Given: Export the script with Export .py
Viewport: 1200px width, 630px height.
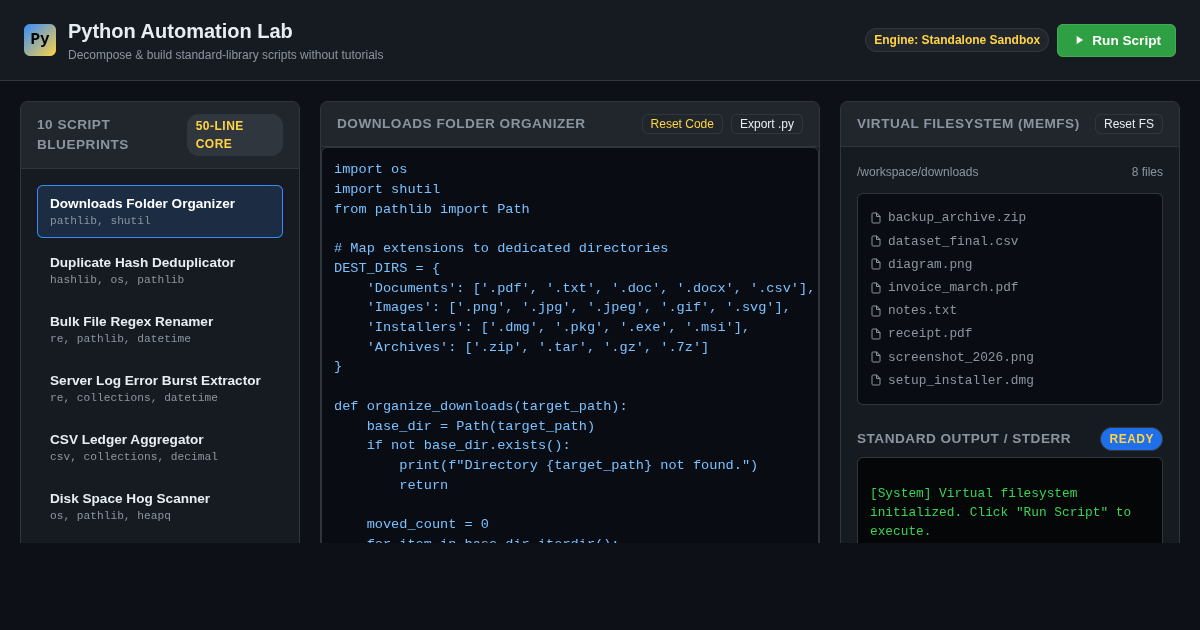Looking at the screenshot, I should [767, 124].
